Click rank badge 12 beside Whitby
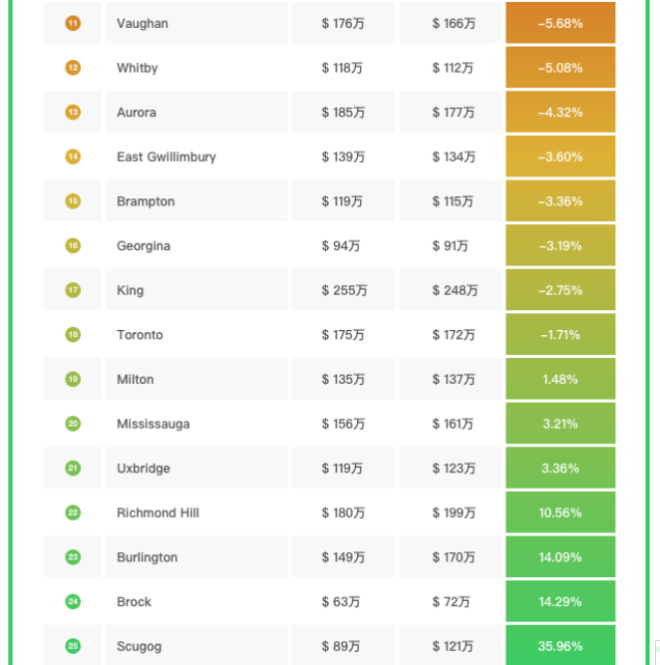Viewport: 660px width, 665px height. [73, 68]
